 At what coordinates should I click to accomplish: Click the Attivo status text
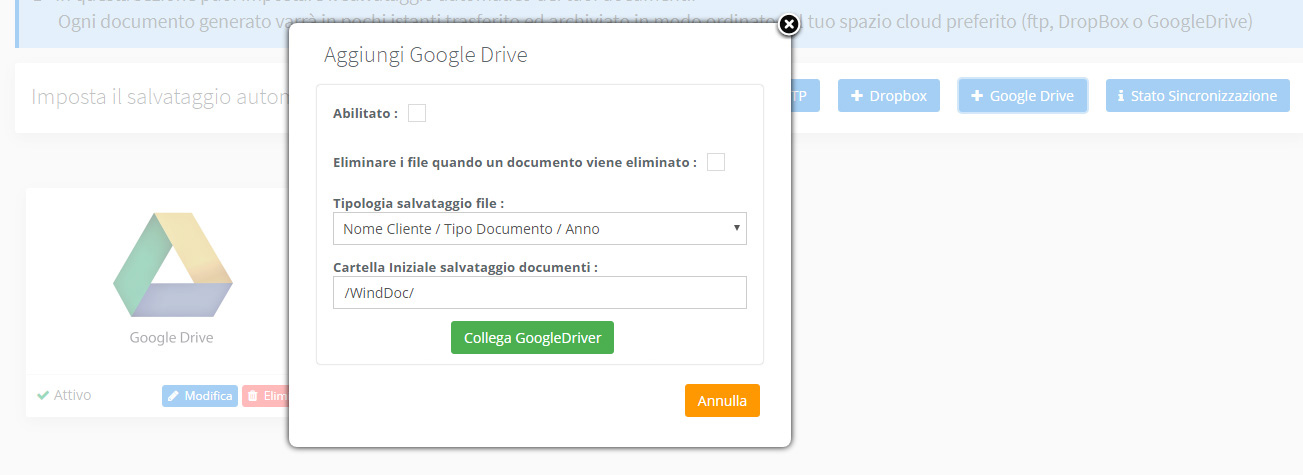pos(73,395)
